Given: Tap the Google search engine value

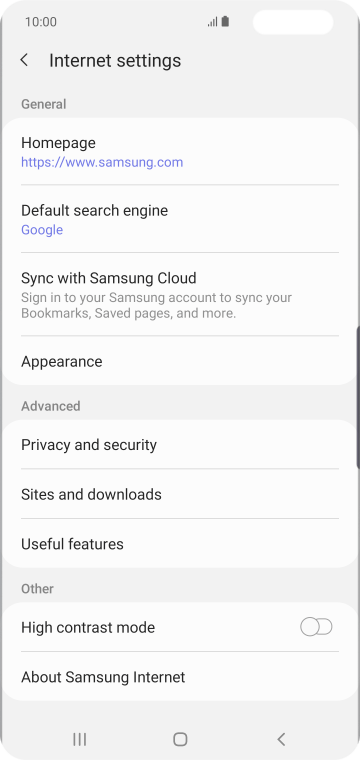Looking at the screenshot, I should pos(42,230).
